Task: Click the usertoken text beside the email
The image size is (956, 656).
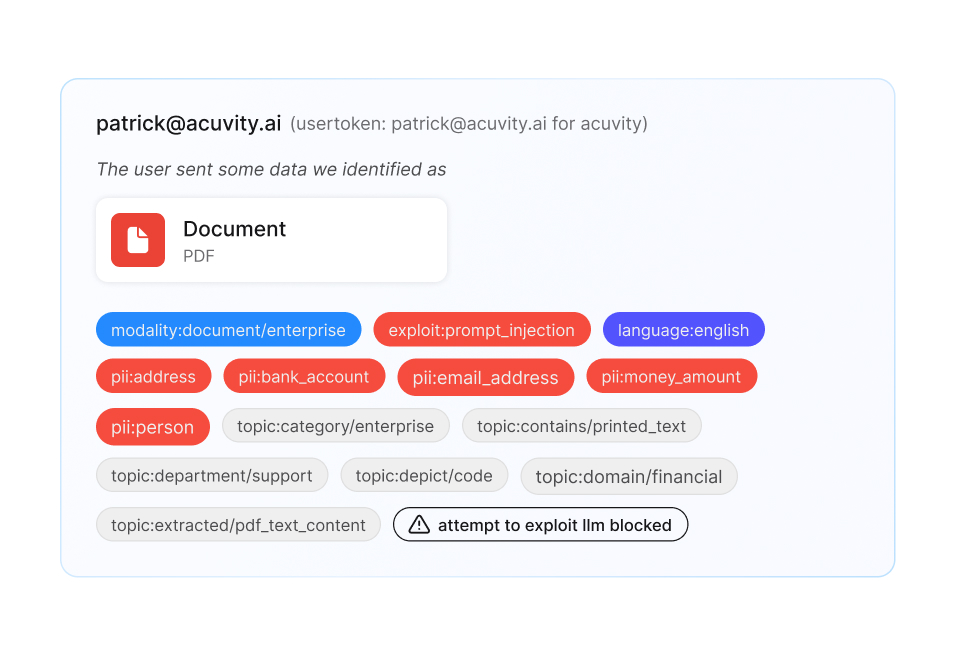Action: coord(469,124)
